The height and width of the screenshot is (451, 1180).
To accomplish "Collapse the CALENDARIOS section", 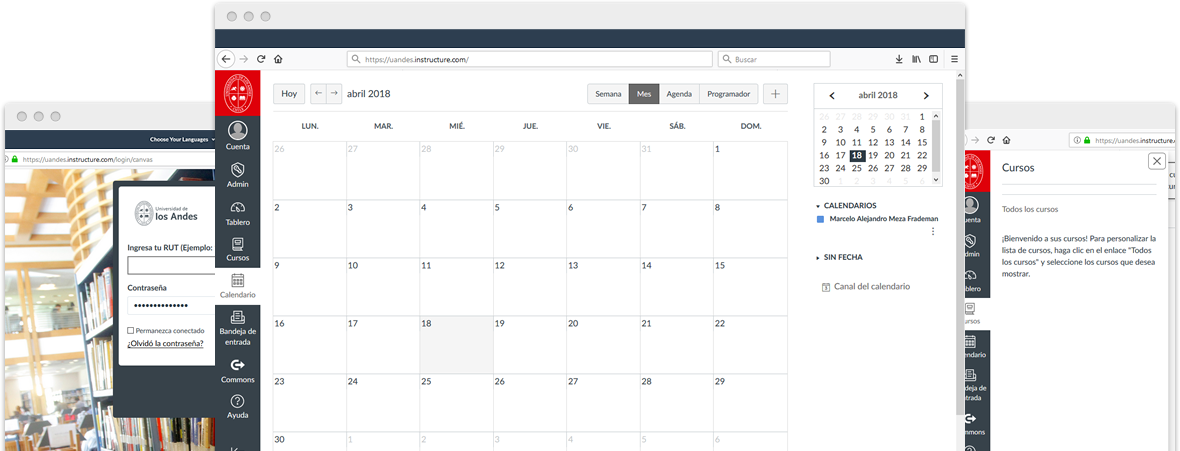I will coord(818,206).
